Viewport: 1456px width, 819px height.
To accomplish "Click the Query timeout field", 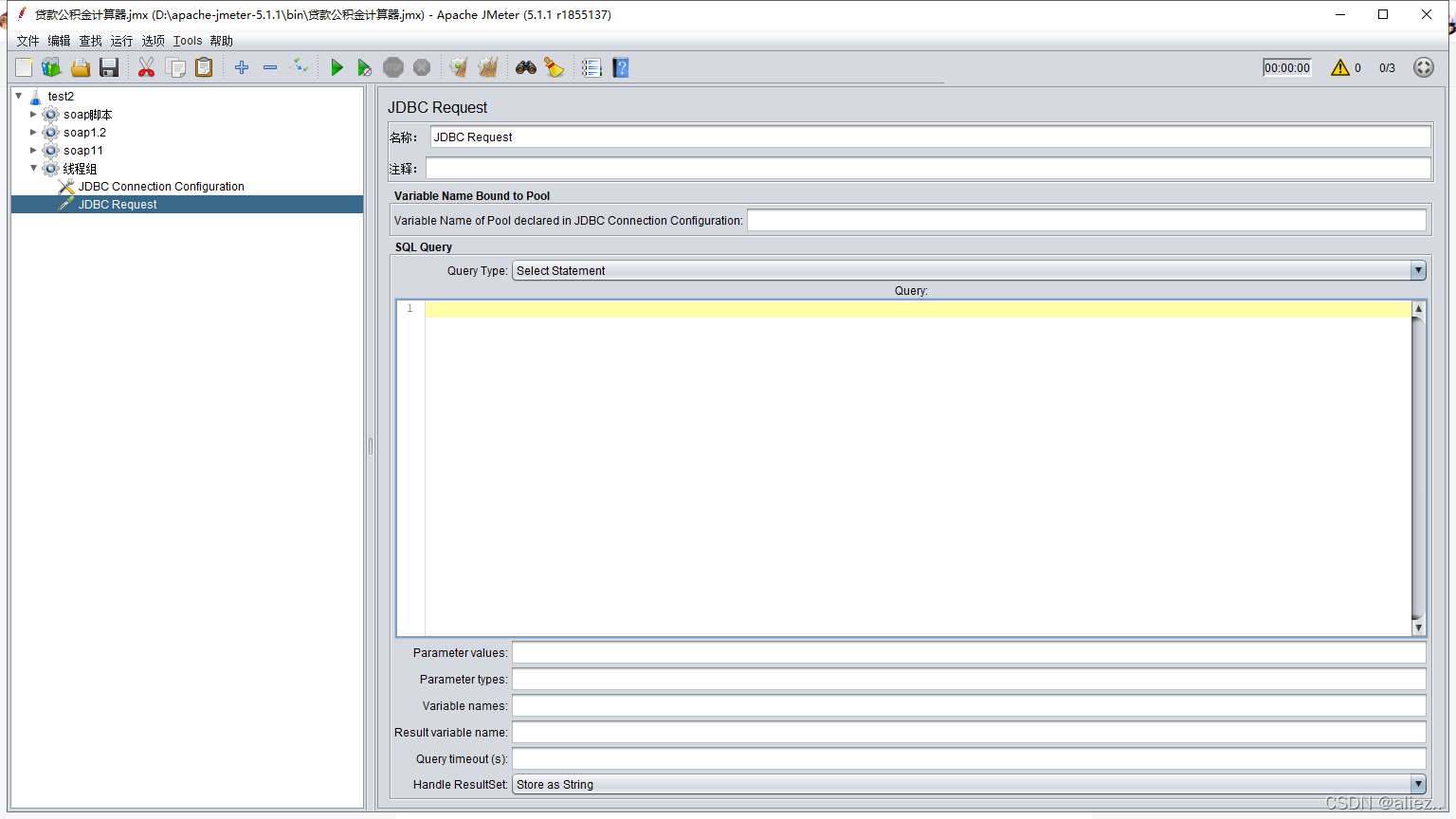I will tap(969, 758).
